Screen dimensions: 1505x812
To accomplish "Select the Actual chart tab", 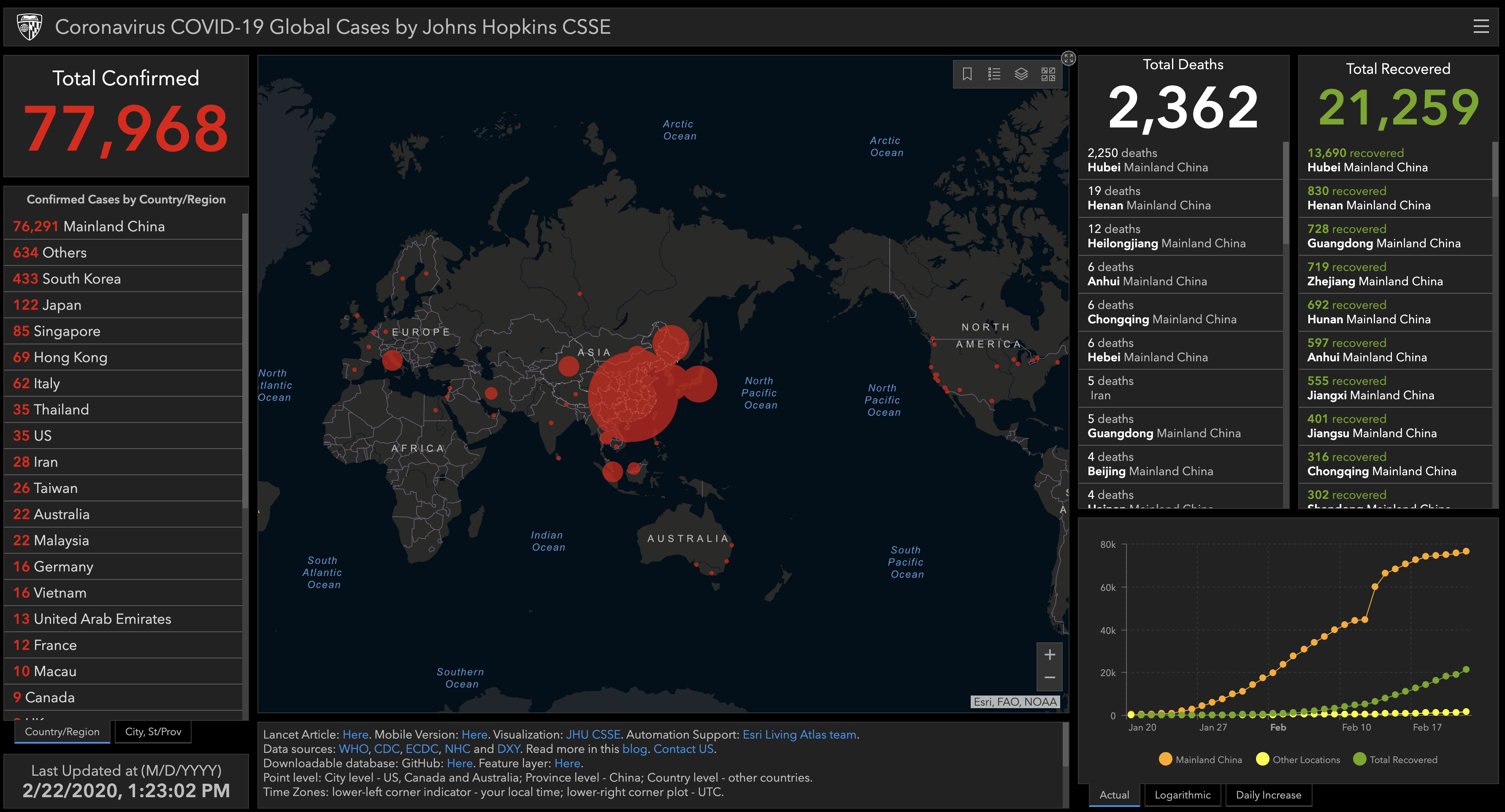I will (x=1114, y=794).
